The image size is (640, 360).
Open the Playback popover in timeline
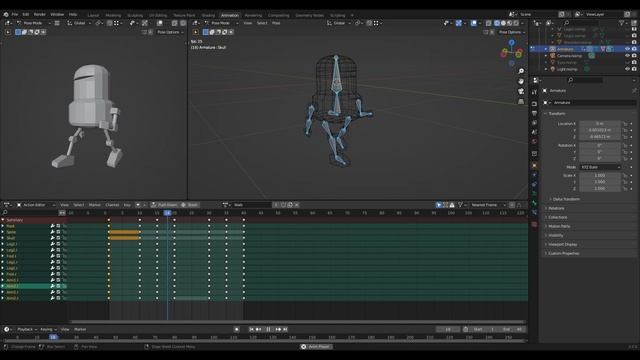click(x=27, y=329)
